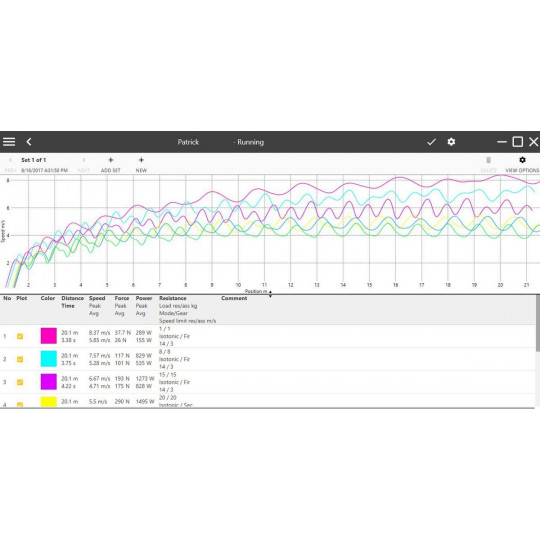Viewport: 540px width, 540px height.
Task: Minimize the window
Action: click(502, 142)
